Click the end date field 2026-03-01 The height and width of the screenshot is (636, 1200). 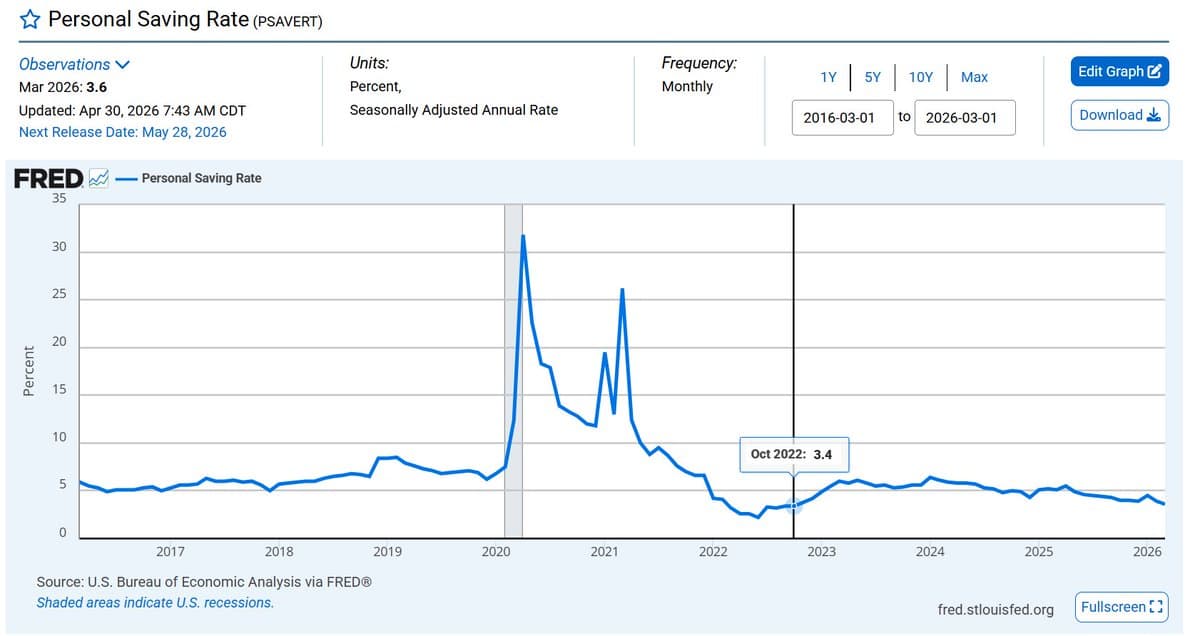coord(964,117)
